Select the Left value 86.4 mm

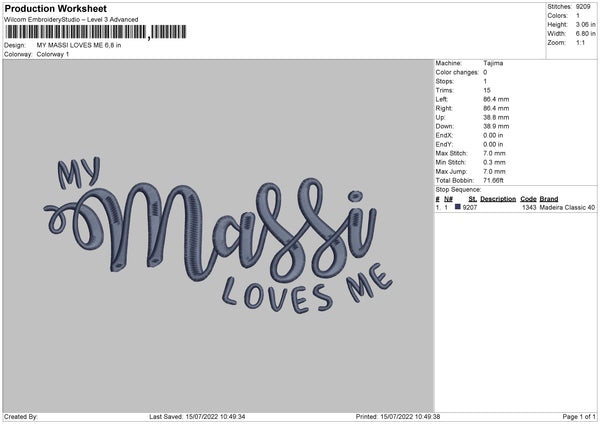pos(496,99)
